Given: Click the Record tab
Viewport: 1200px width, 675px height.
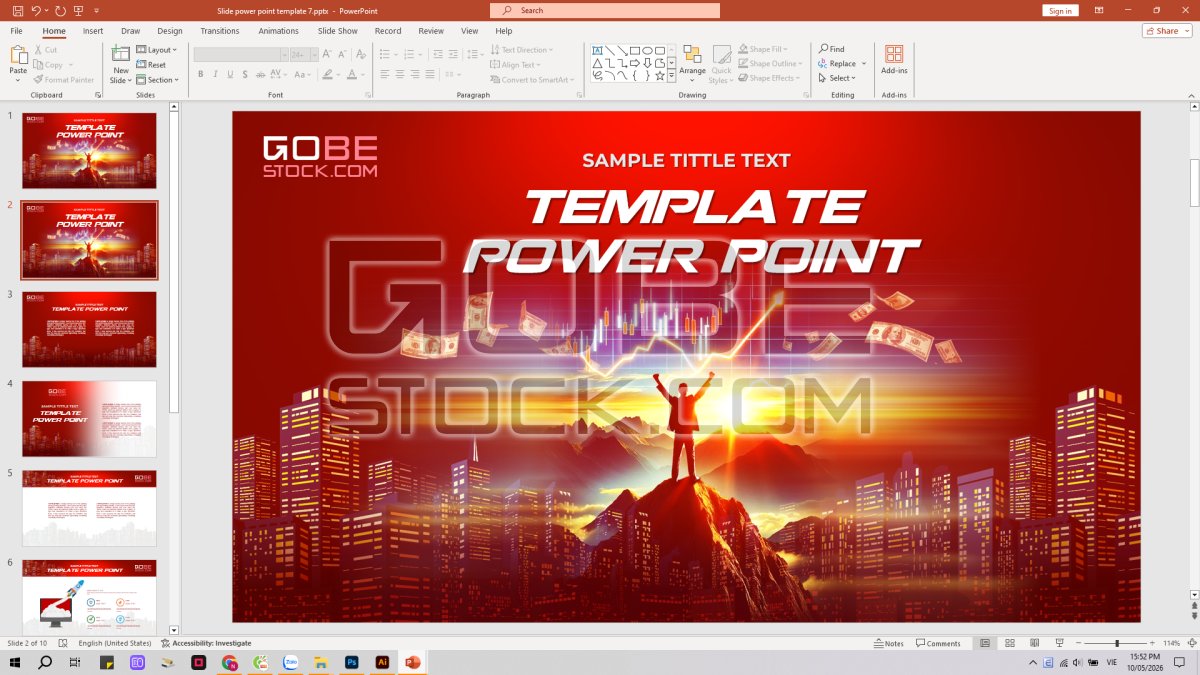Looking at the screenshot, I should coord(388,31).
